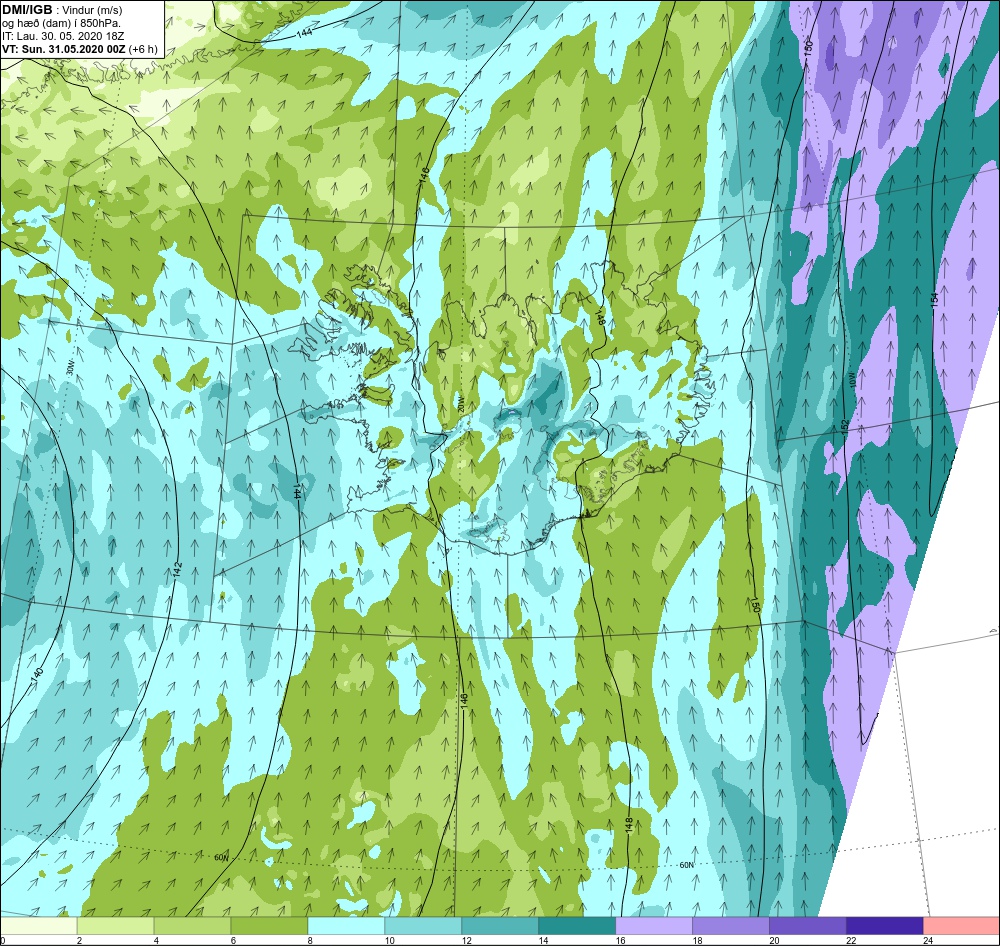The width and height of the screenshot is (1000, 946).
Task: Click the legend tick label '24'
Action: [x=928, y=940]
